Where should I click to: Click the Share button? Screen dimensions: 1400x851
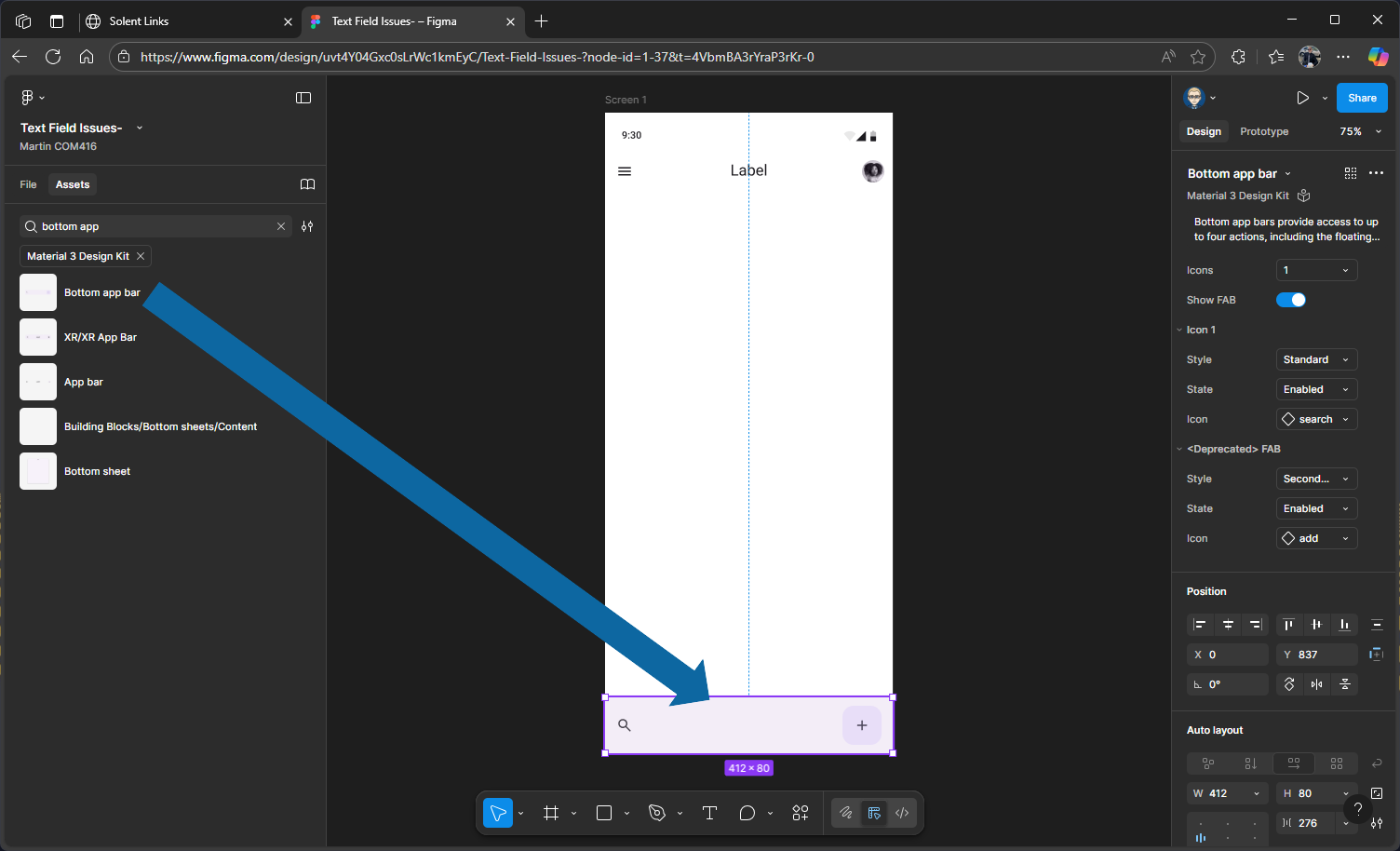[1361, 98]
